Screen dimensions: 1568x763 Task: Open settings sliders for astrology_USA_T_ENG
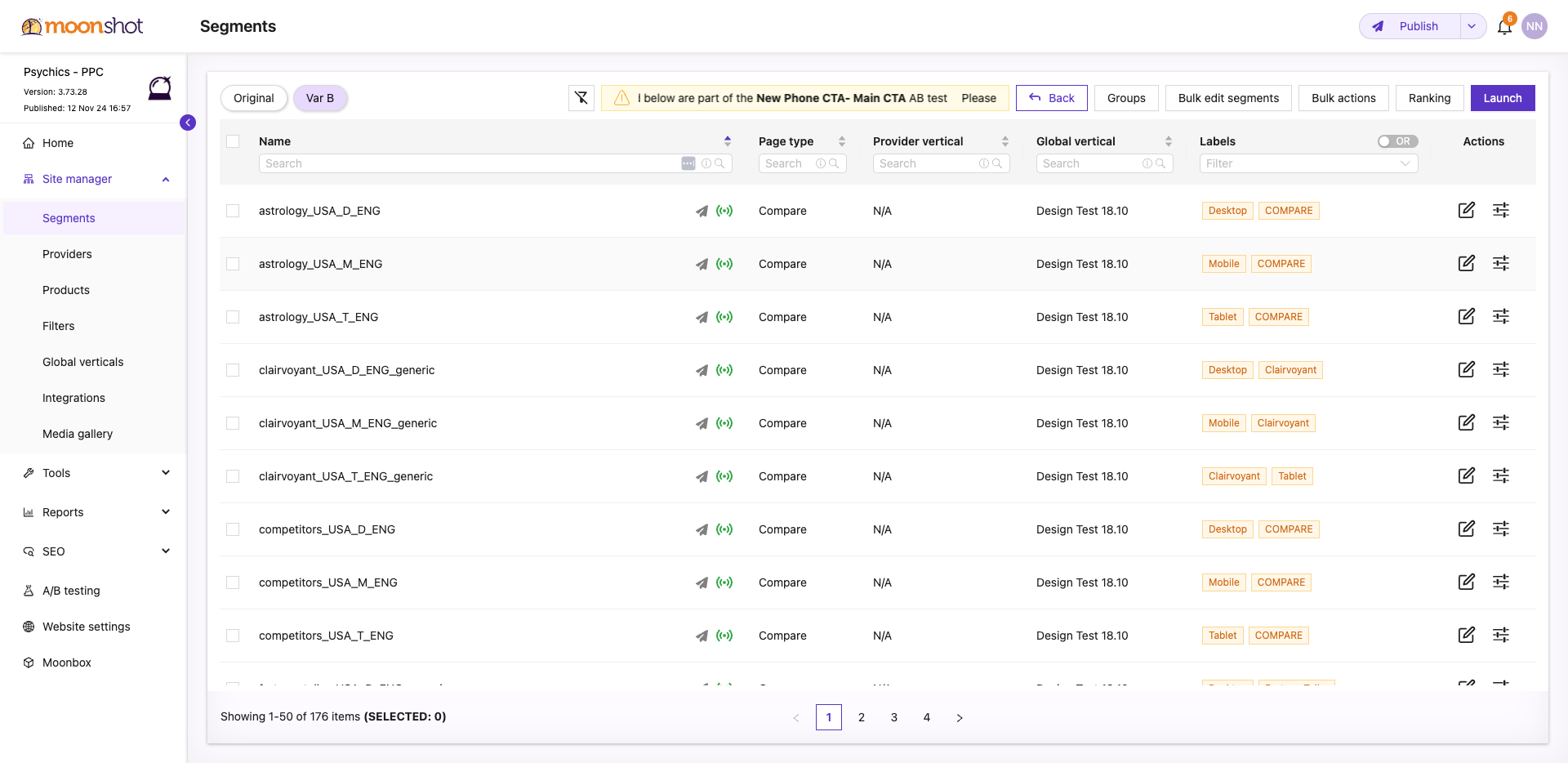click(x=1501, y=316)
